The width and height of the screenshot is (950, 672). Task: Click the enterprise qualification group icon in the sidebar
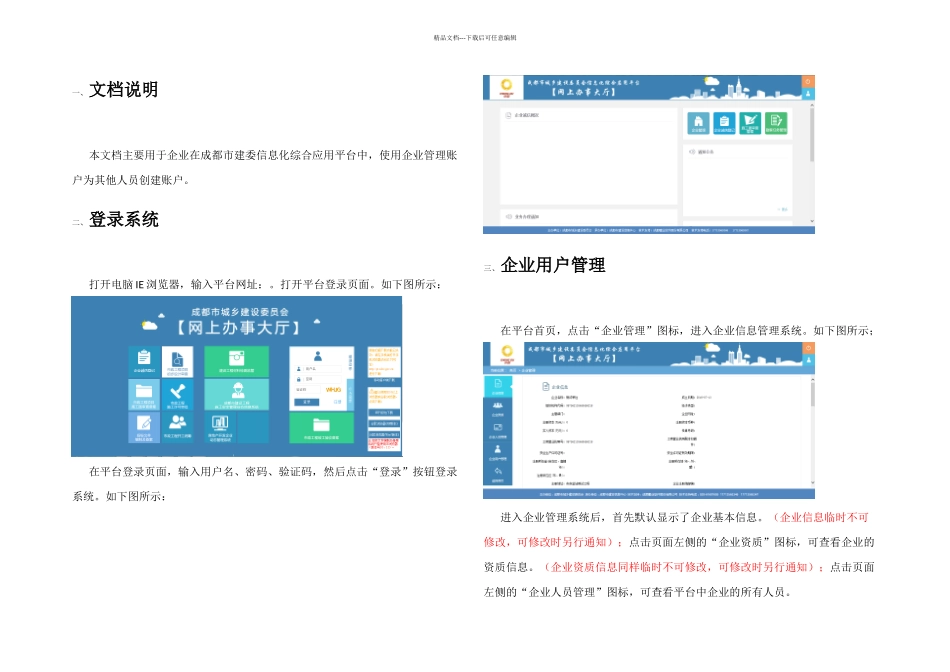pyautogui.click(x=498, y=408)
